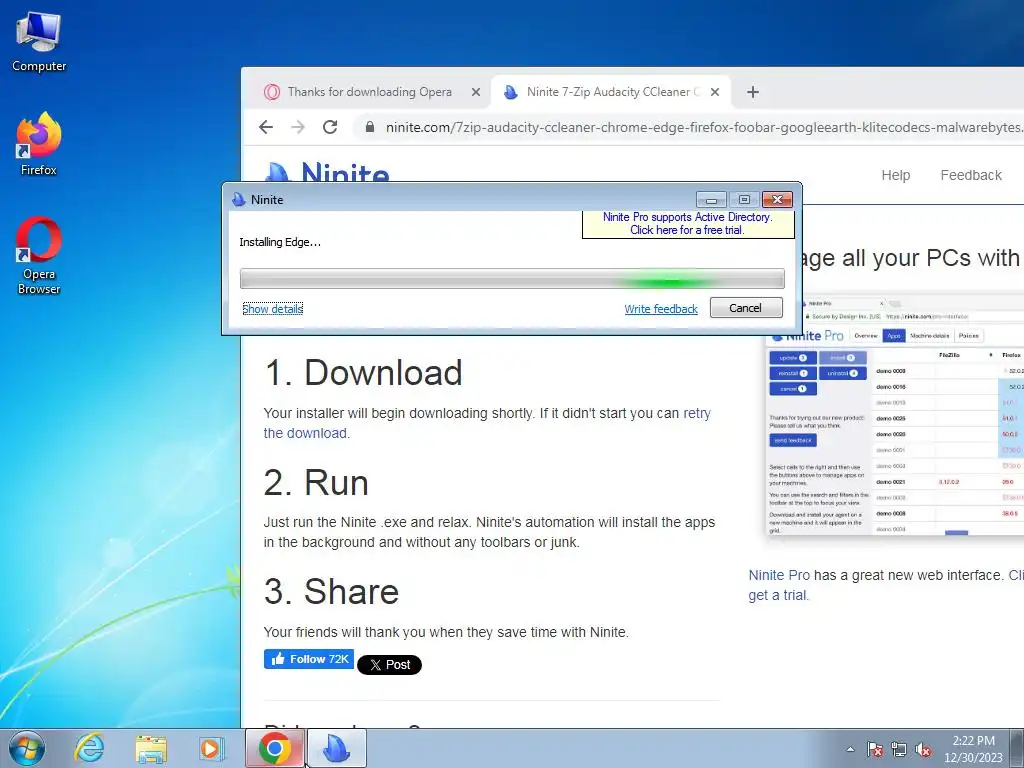The width and height of the screenshot is (1024, 768).
Task: Launch Firefox from the desktop shortcut
Action: [39, 144]
